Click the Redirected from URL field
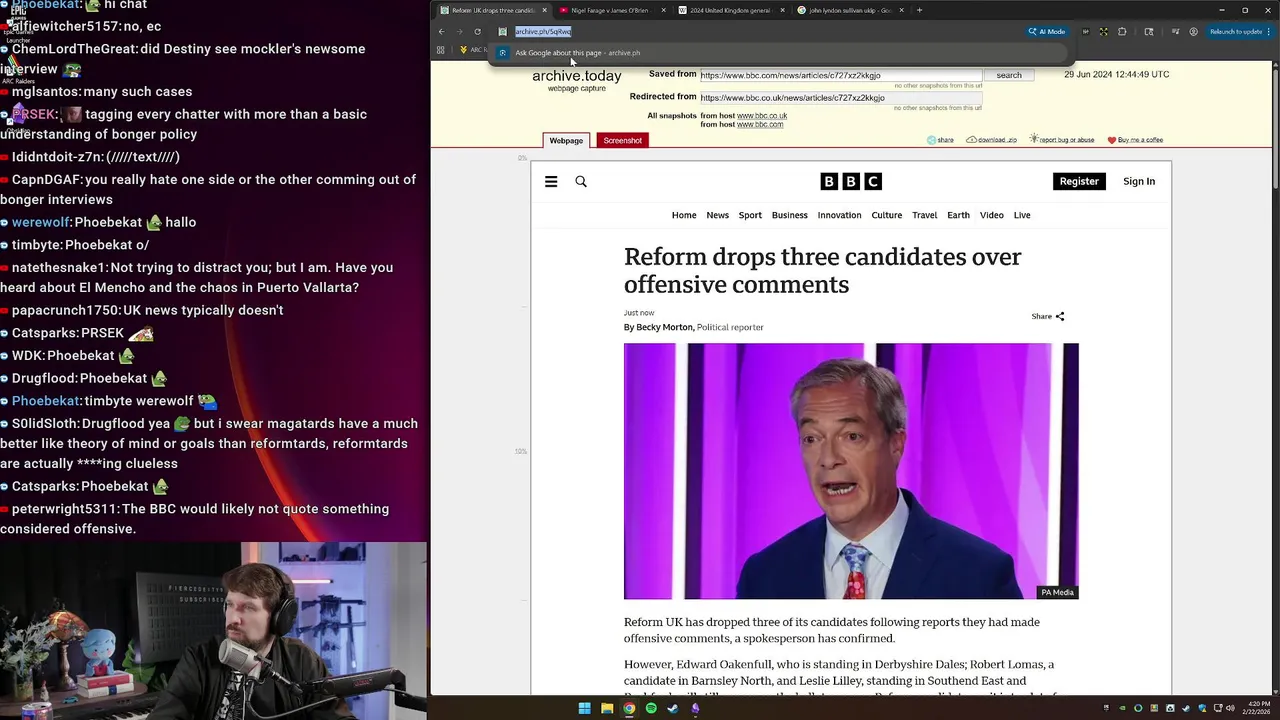 click(x=840, y=98)
